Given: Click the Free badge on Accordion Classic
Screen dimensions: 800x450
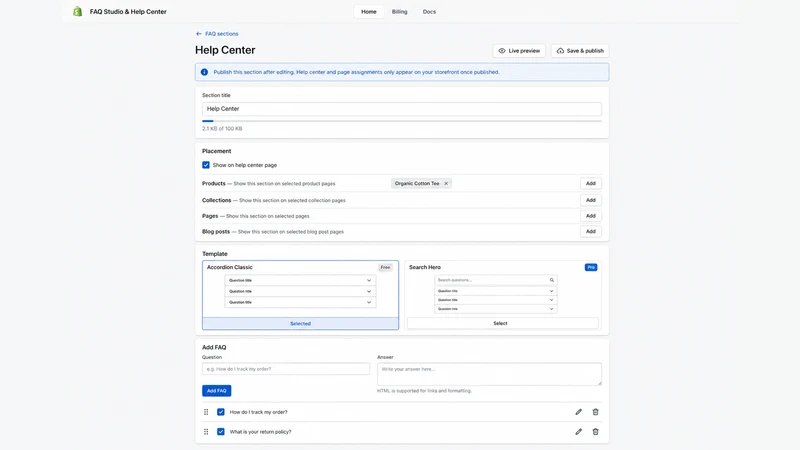Looking at the screenshot, I should coord(385,267).
